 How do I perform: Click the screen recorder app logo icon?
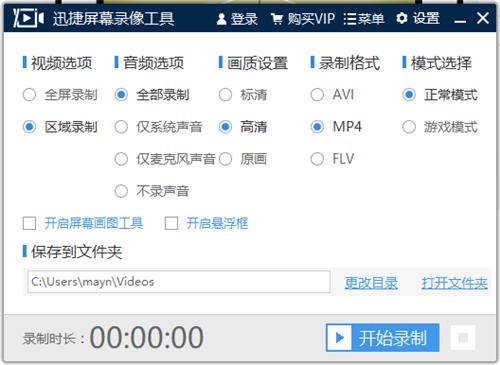28,18
